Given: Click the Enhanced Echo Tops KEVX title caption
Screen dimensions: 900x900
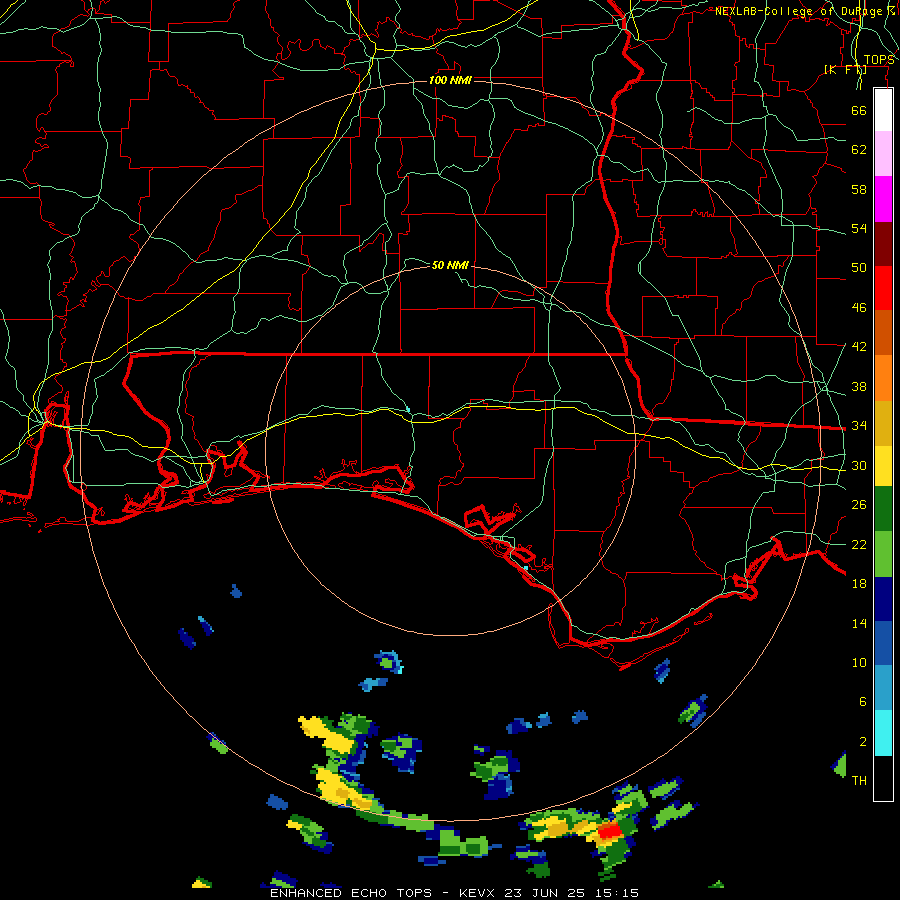Looking at the screenshot, I should (x=454, y=893).
